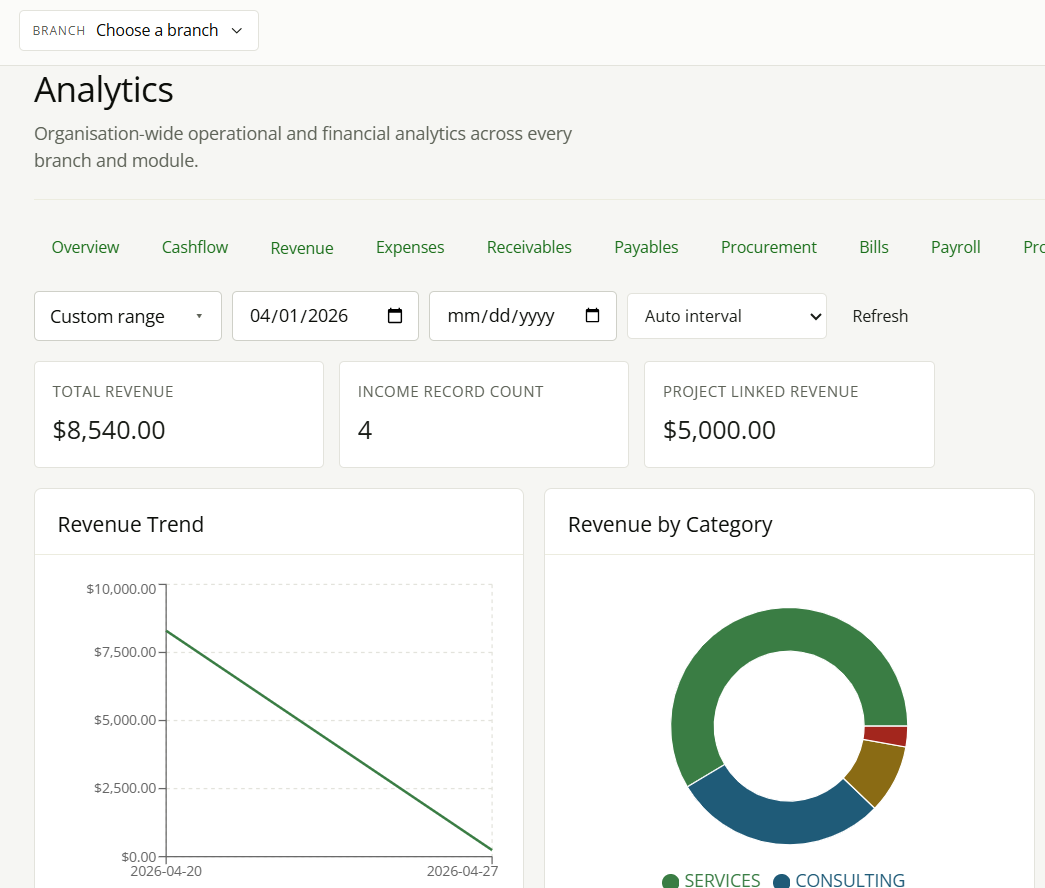1045x888 pixels.
Task: Open the end date calendar picker icon
Action: click(x=592, y=315)
